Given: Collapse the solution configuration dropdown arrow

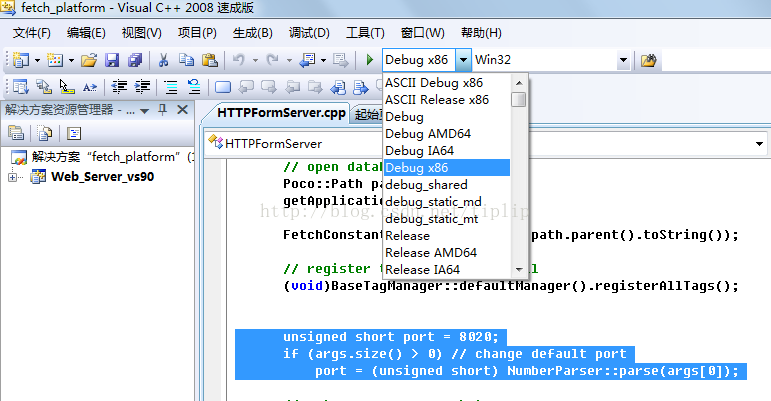Looking at the screenshot, I should point(463,60).
